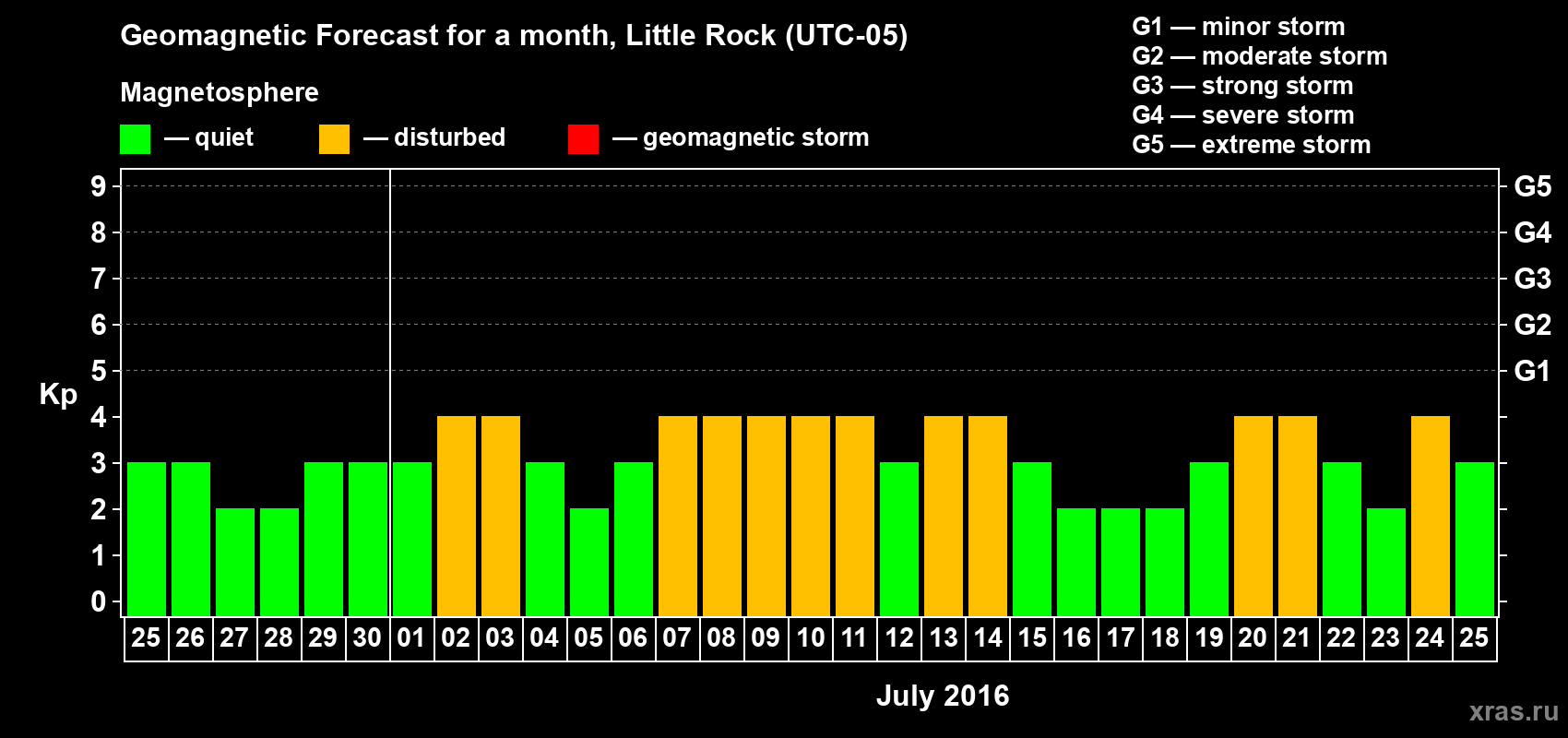Click the green bar for June 27
This screenshot has width=1568, height=738.
[x=235, y=562]
